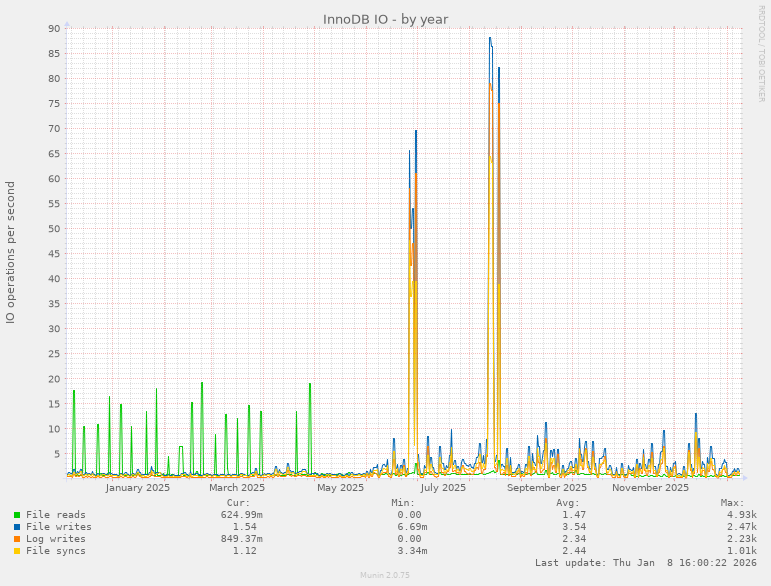The height and width of the screenshot is (586, 771).
Task: Click File writes max value 2.47k
Action: coord(742,527)
